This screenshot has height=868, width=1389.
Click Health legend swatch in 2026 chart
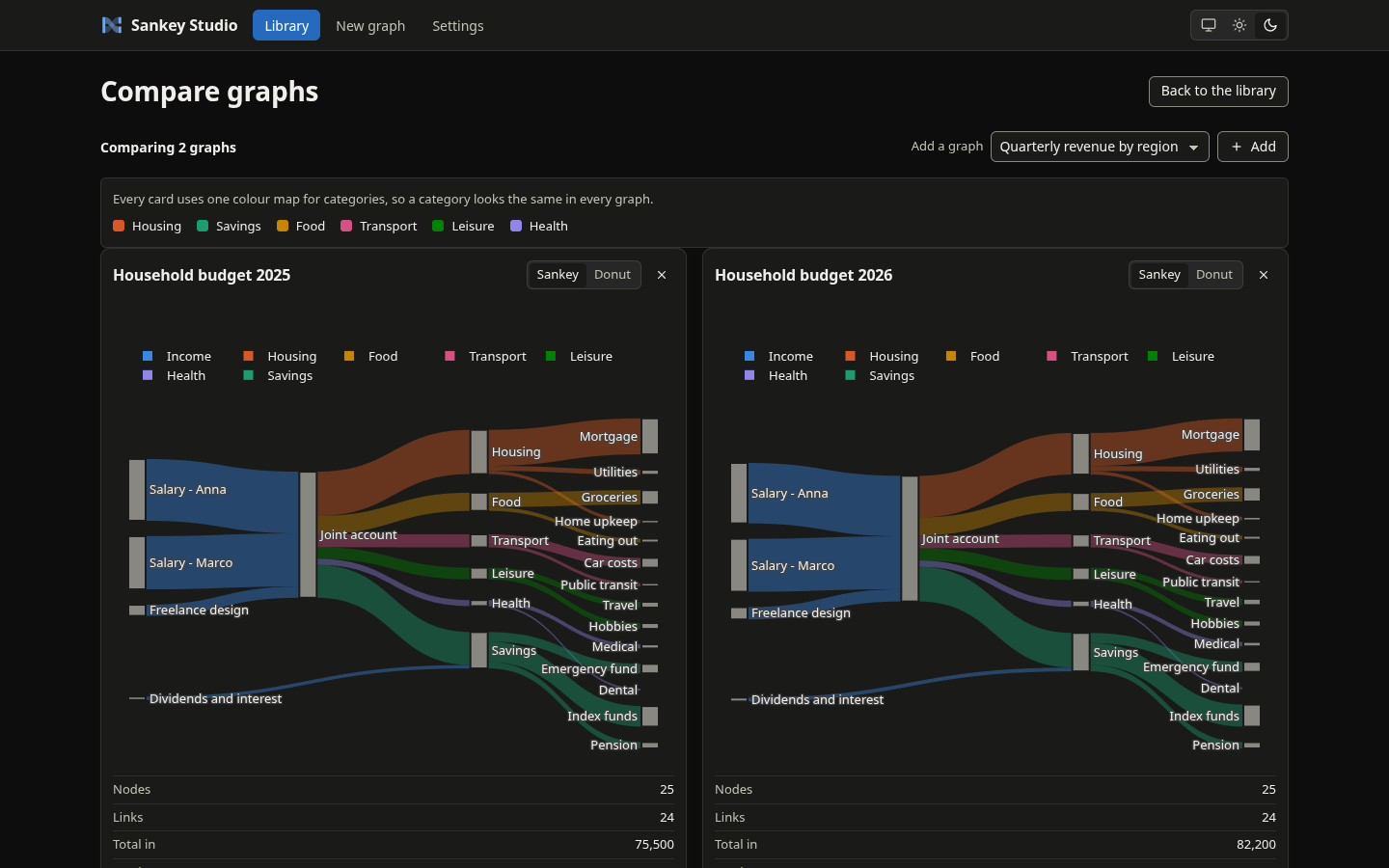(749, 375)
